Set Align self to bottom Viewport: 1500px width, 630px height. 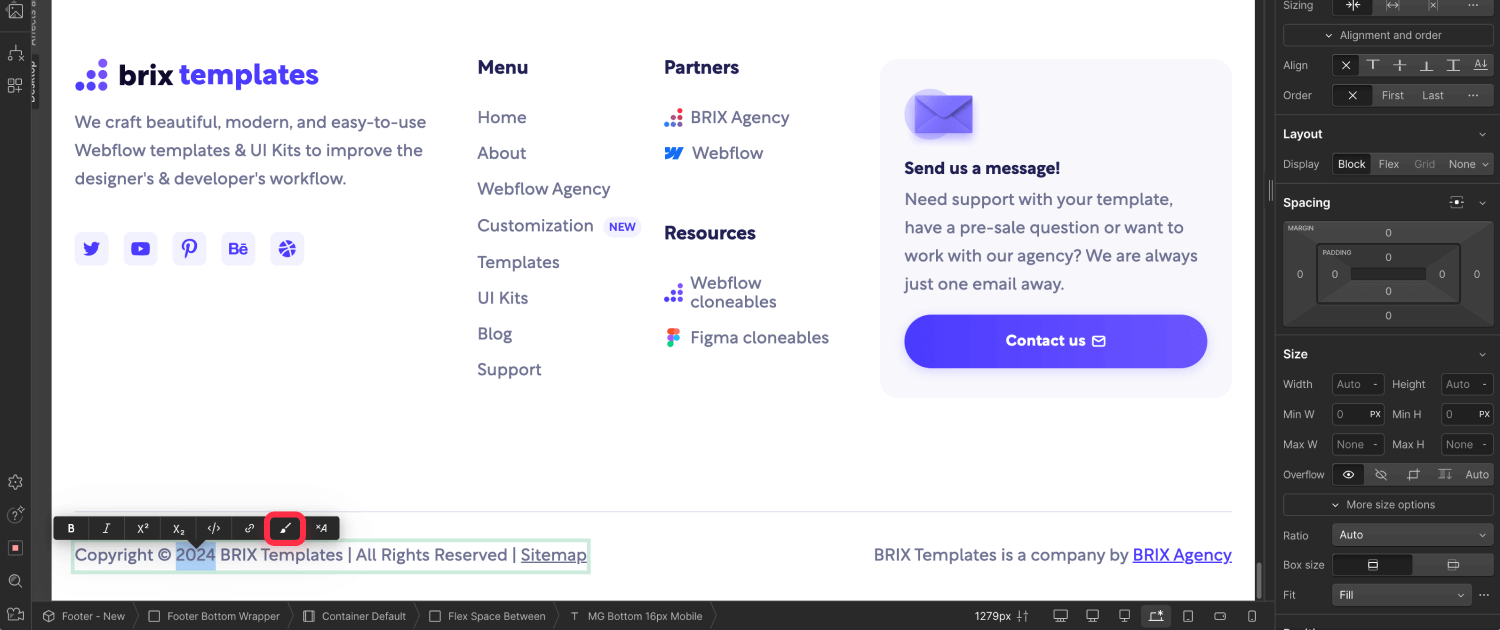click(x=1427, y=65)
